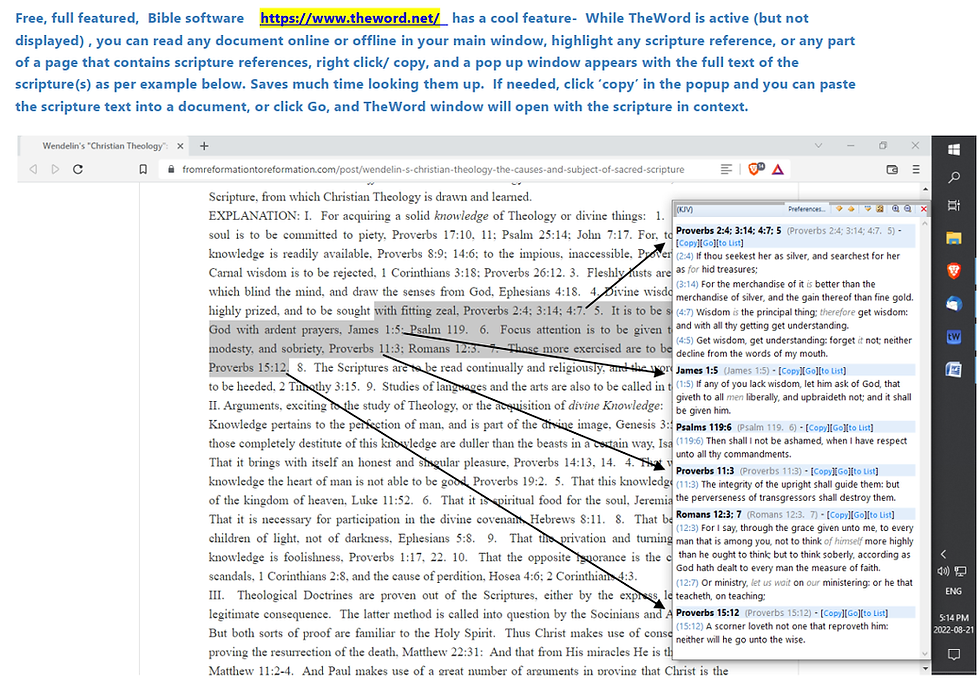This screenshot has width=980, height=683.
Task: Open the volume control in tray
Action: click(943, 571)
